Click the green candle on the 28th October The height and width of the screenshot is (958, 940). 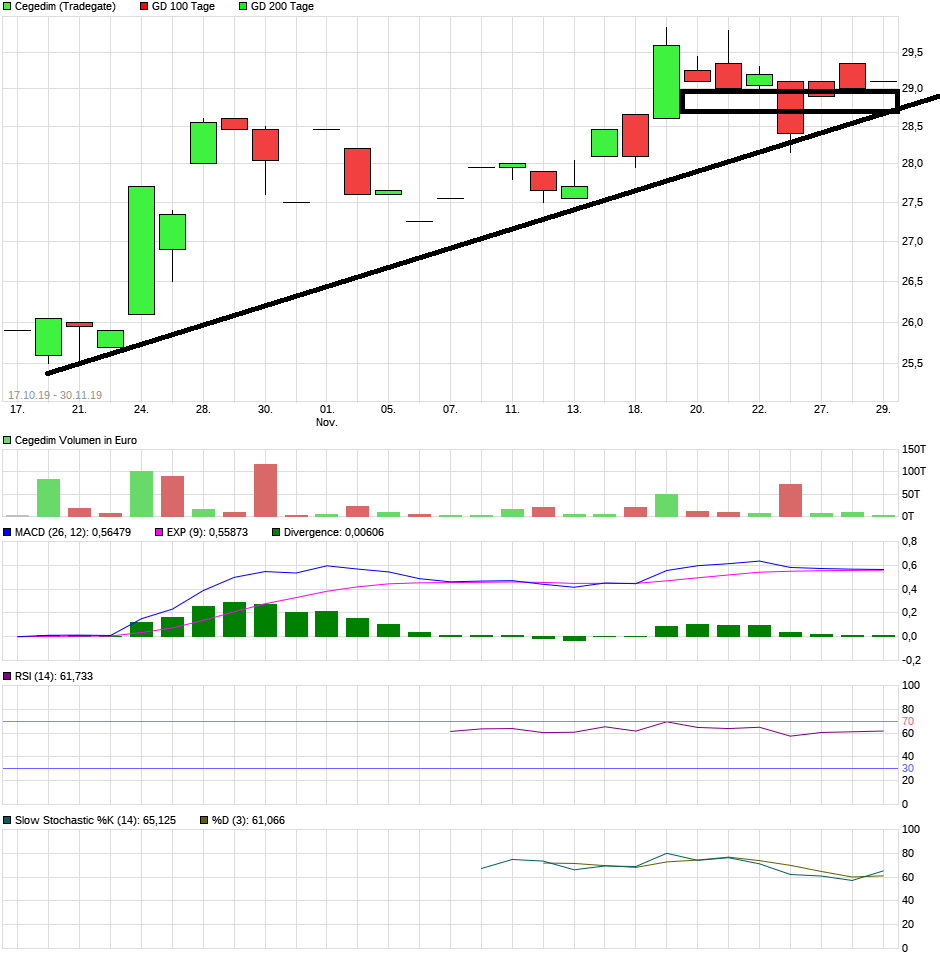click(x=203, y=143)
